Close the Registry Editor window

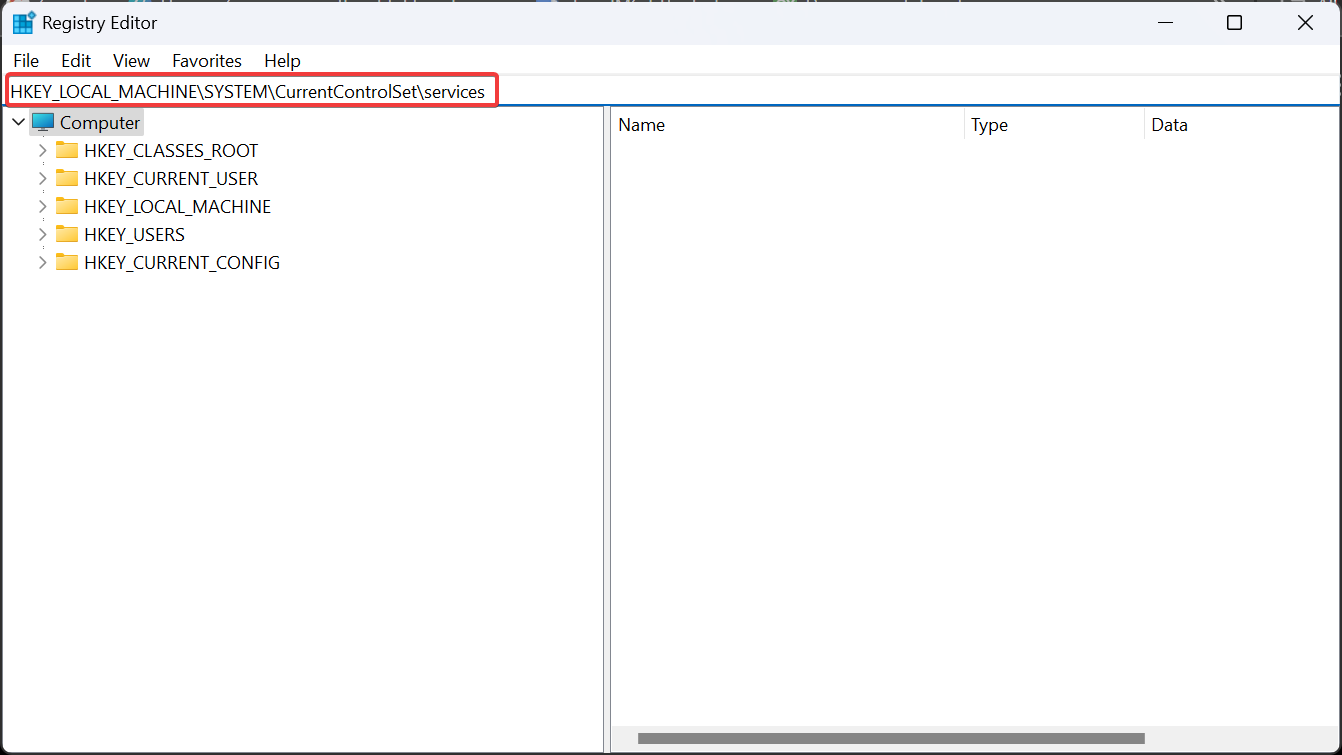point(1305,22)
